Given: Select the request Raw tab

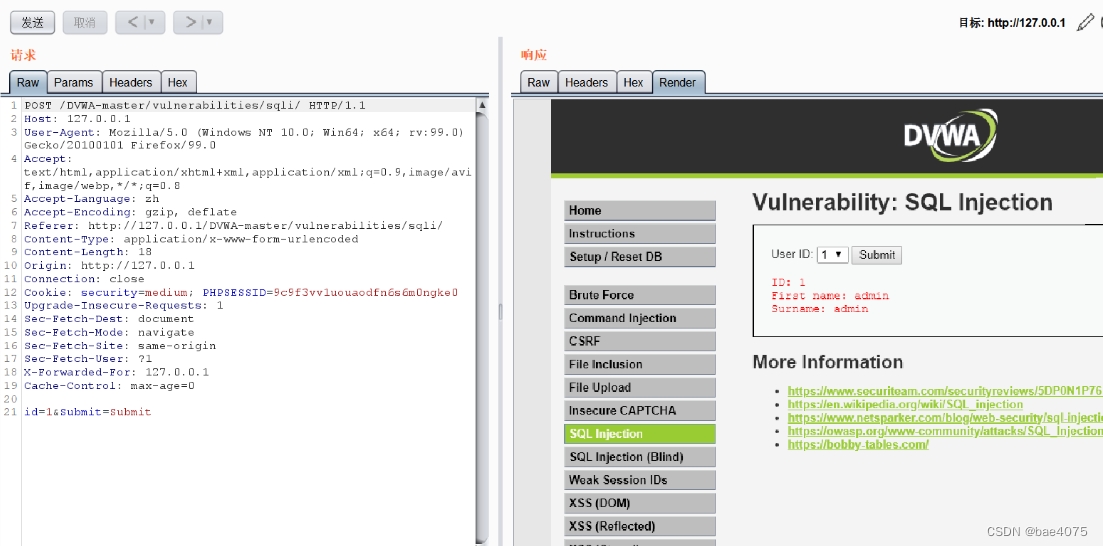Looking at the screenshot, I should [28, 82].
